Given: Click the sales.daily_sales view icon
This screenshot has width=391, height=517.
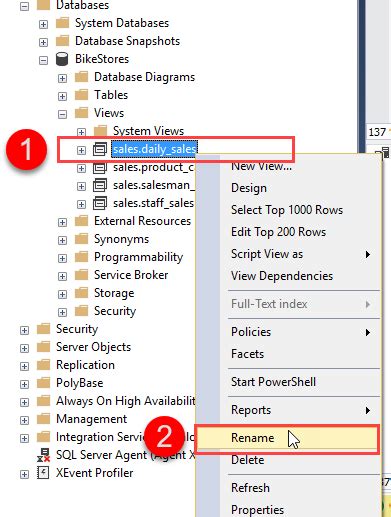Looking at the screenshot, I should 100,149.
